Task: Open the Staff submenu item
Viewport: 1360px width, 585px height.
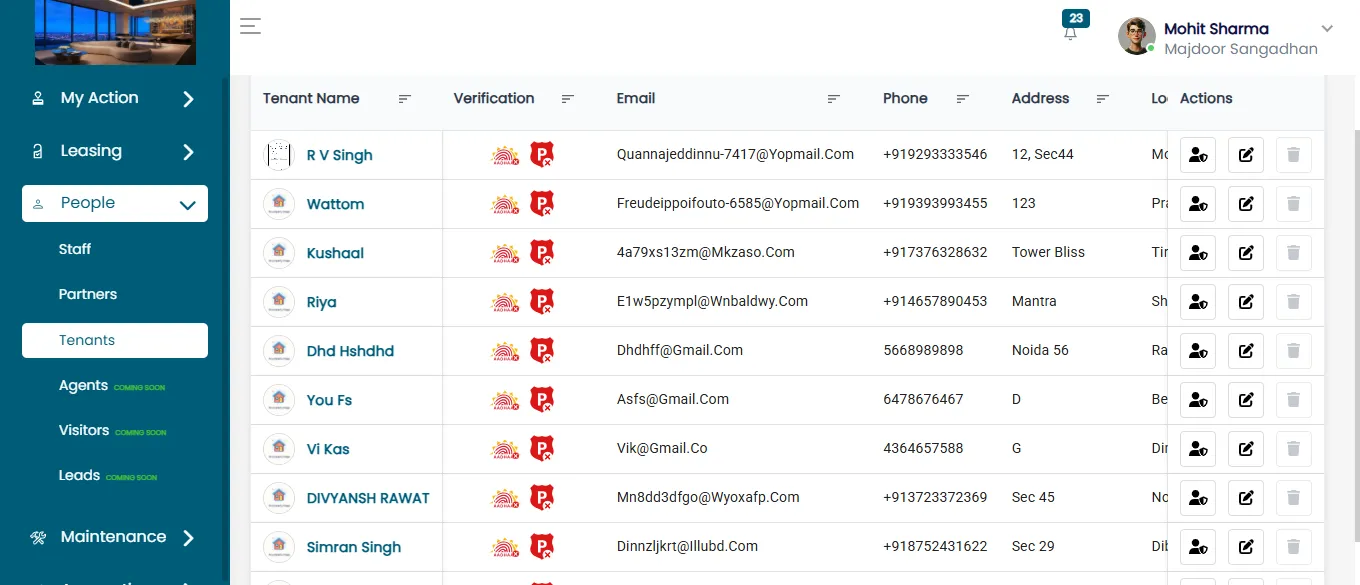Action: coord(75,249)
